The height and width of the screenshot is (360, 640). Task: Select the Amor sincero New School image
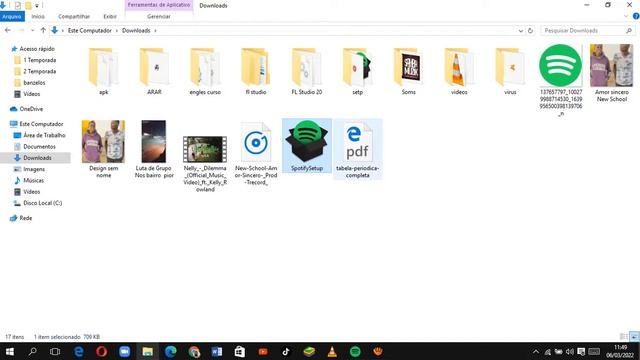(x=611, y=73)
